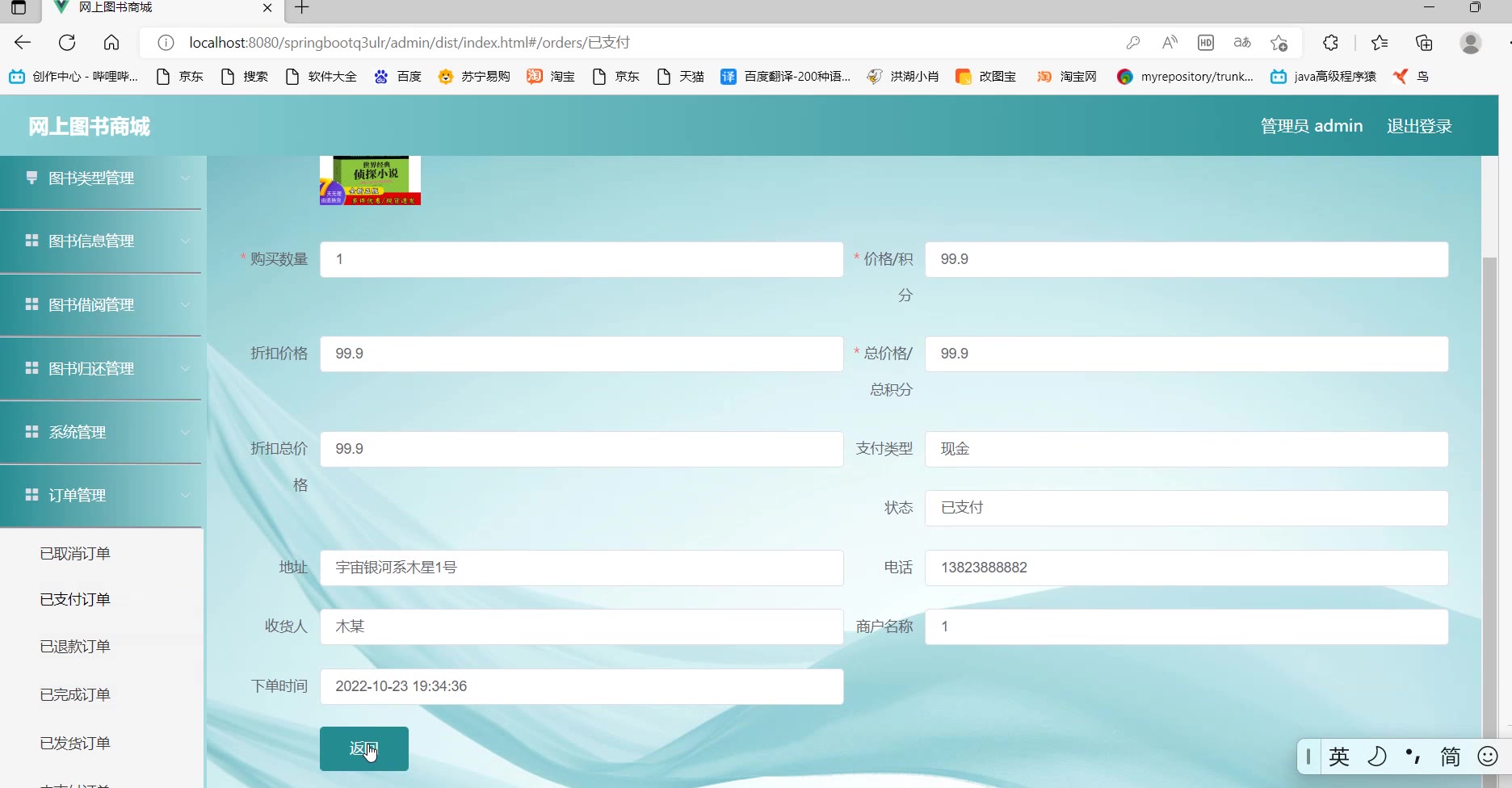This screenshot has height=788, width=1512.
Task: Open the 淘宝网 bookmark
Action: (1067, 77)
